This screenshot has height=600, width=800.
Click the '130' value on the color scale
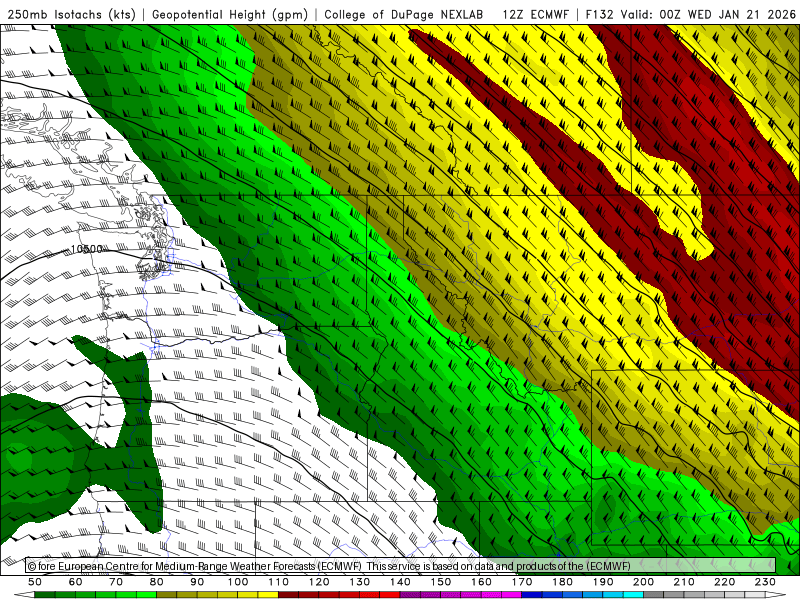point(360,582)
